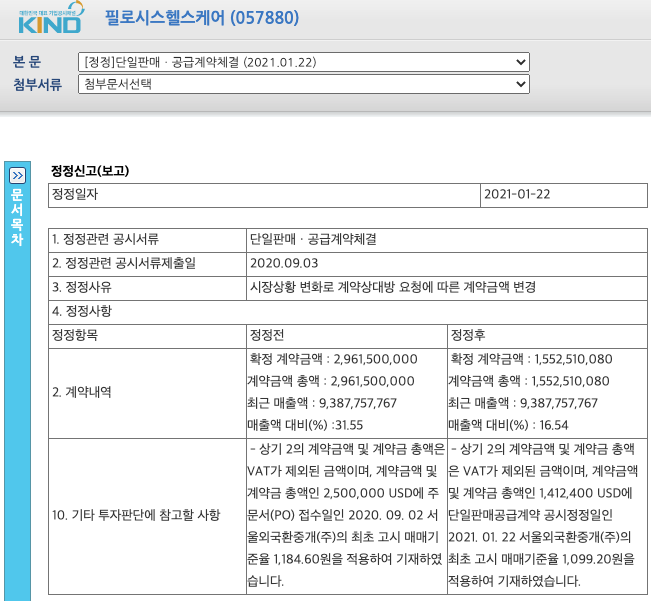Select the 4. 정정사항 row
This screenshot has width=651, height=601.
(348, 312)
